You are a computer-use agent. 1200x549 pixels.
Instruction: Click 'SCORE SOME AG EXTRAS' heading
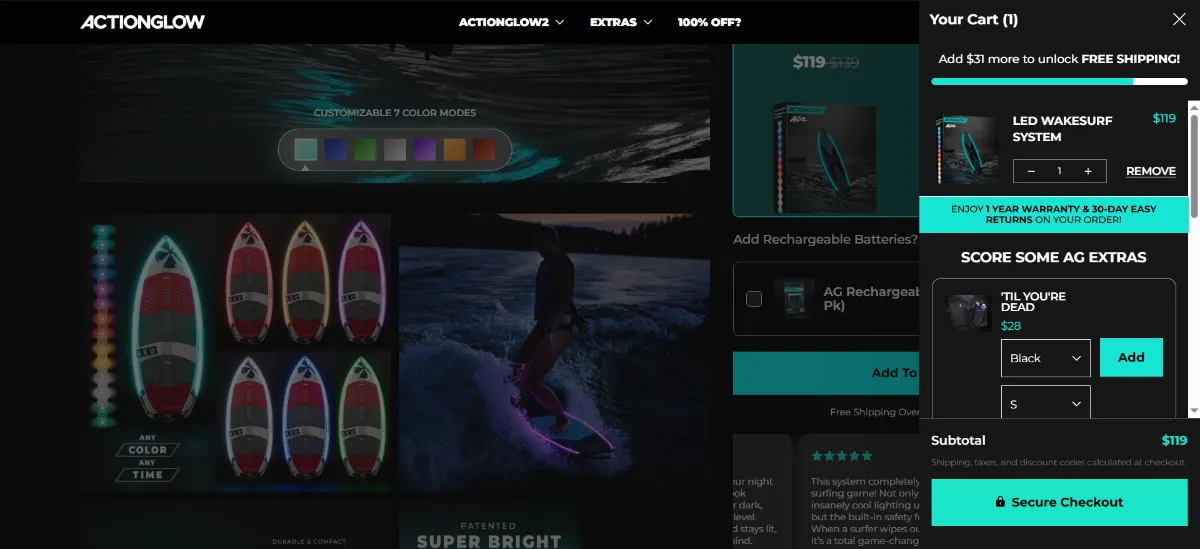pos(1053,257)
